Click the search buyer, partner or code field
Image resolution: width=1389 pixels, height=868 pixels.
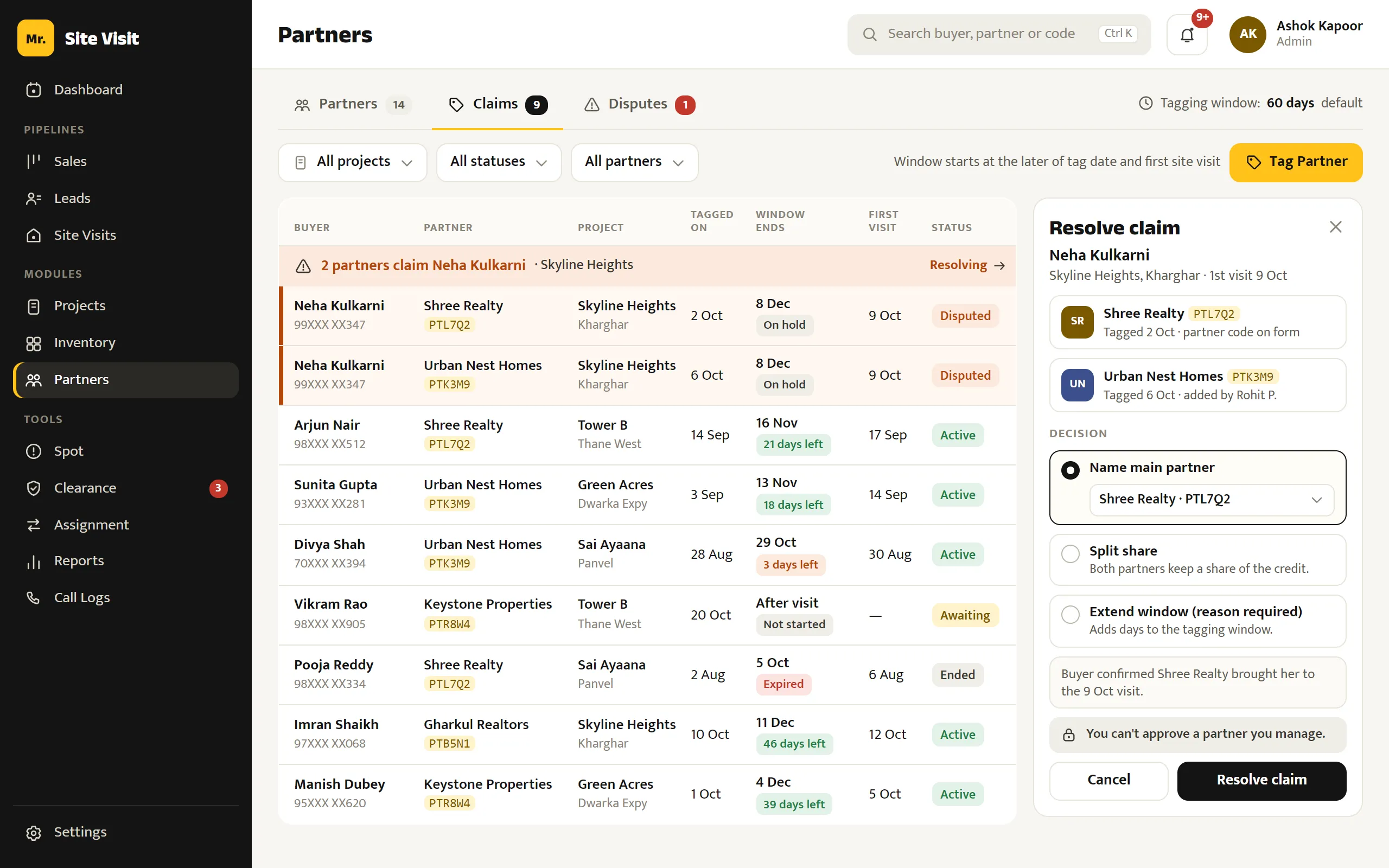click(x=999, y=34)
